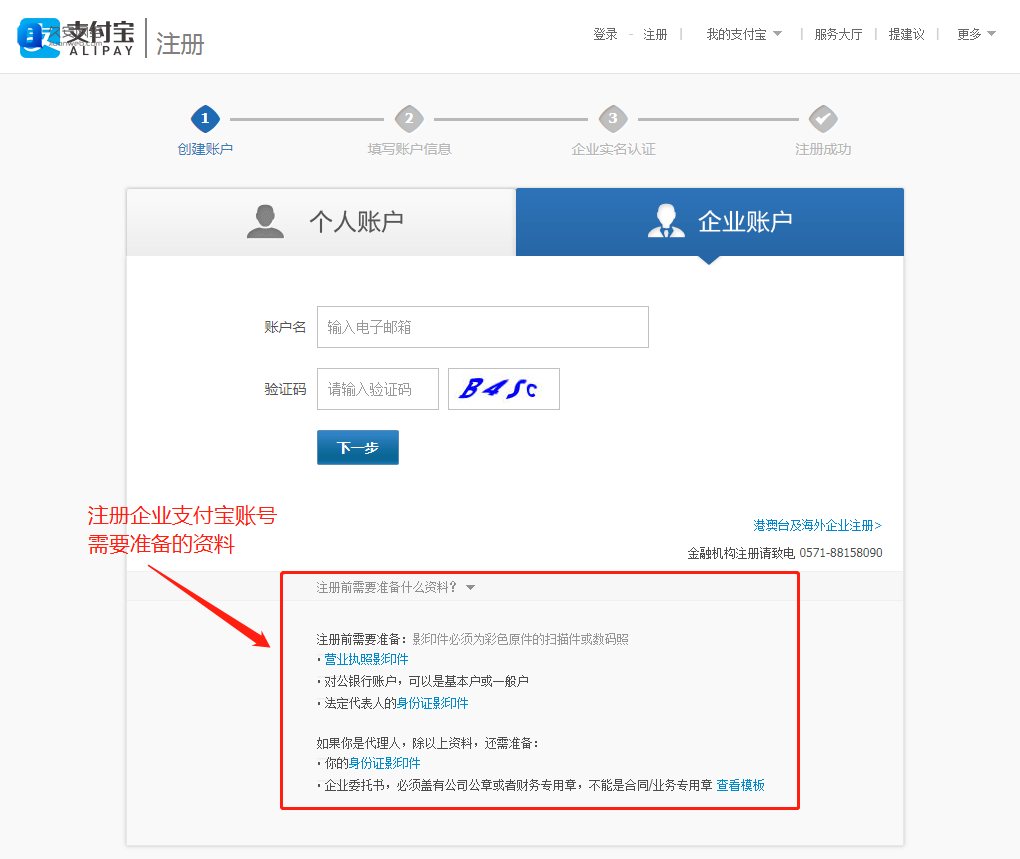Click the 下一步 button
Screen dimensions: 1020x859
[358, 447]
